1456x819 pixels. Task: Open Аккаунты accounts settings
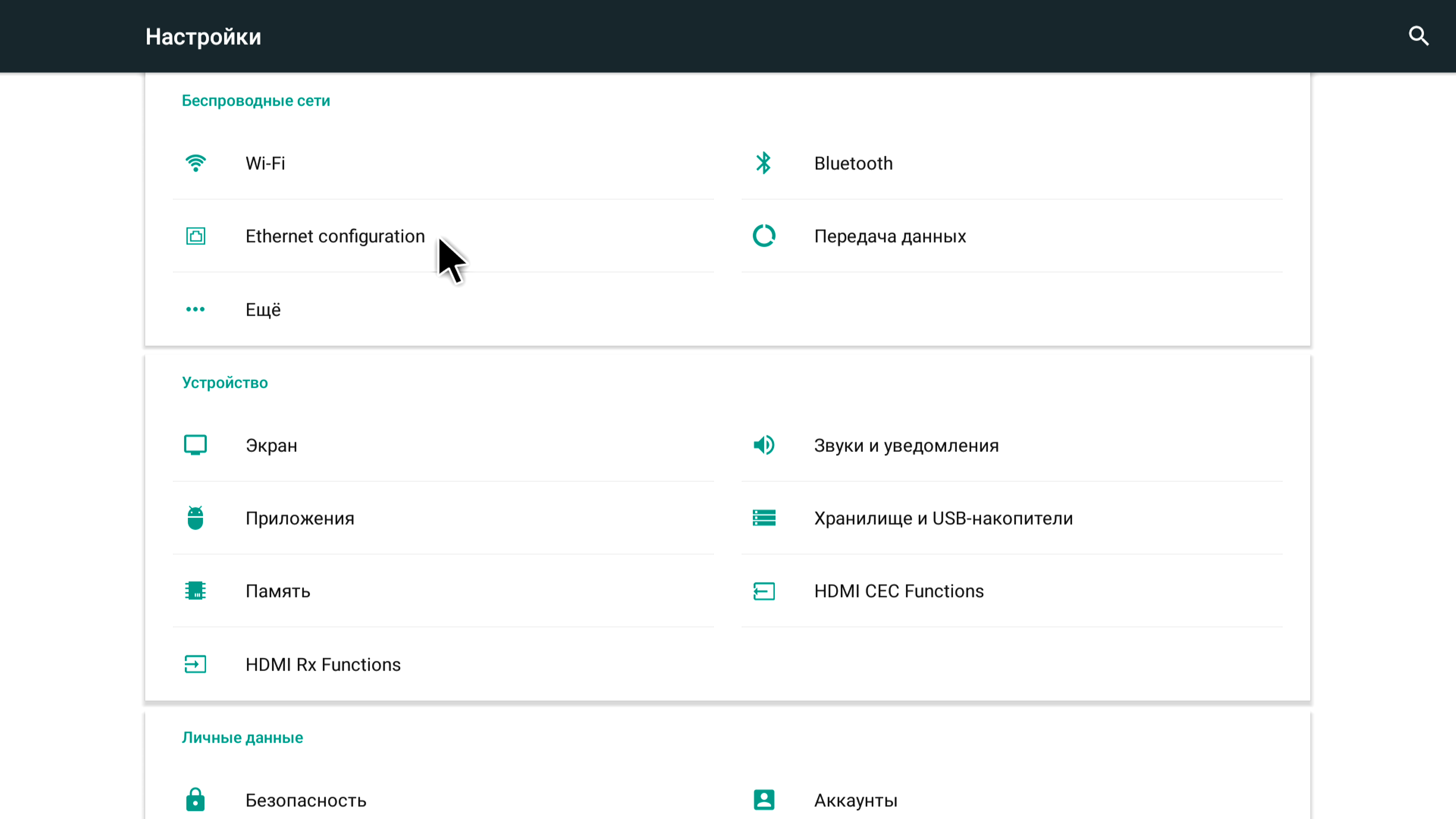coord(855,800)
